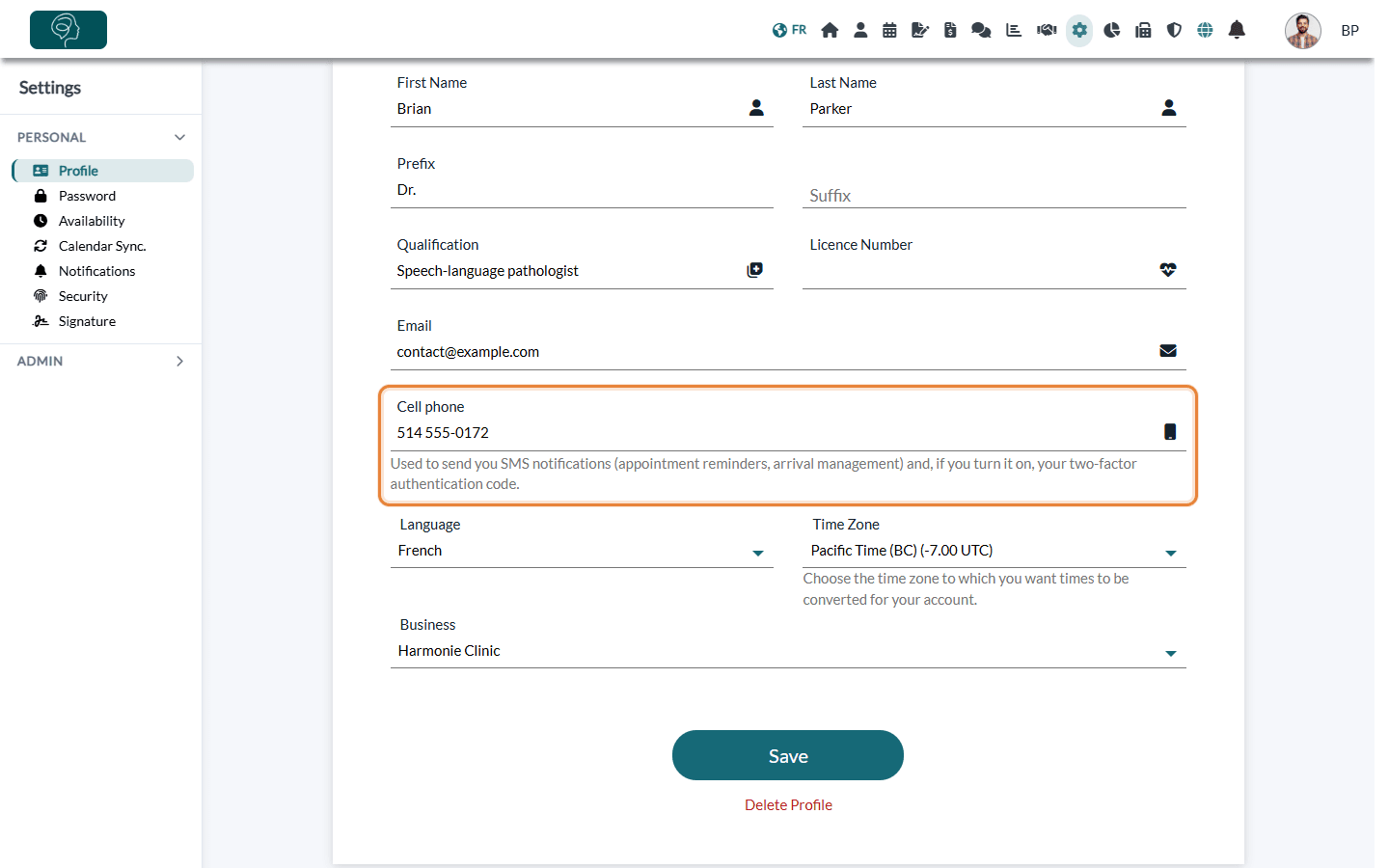The width and height of the screenshot is (1389, 868).
Task: Open the home page icon
Action: point(830,30)
